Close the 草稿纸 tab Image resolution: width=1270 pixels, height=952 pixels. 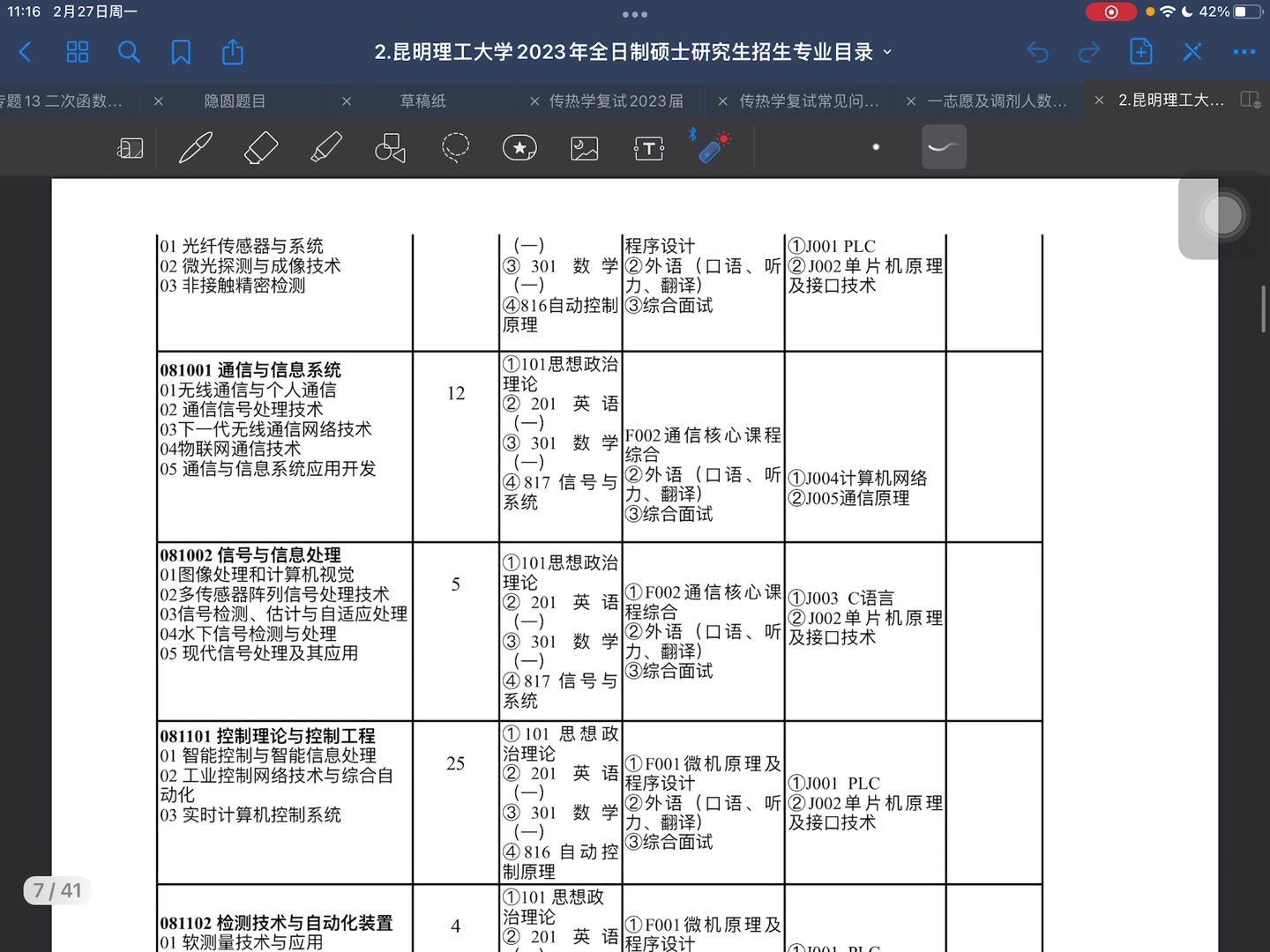(347, 101)
